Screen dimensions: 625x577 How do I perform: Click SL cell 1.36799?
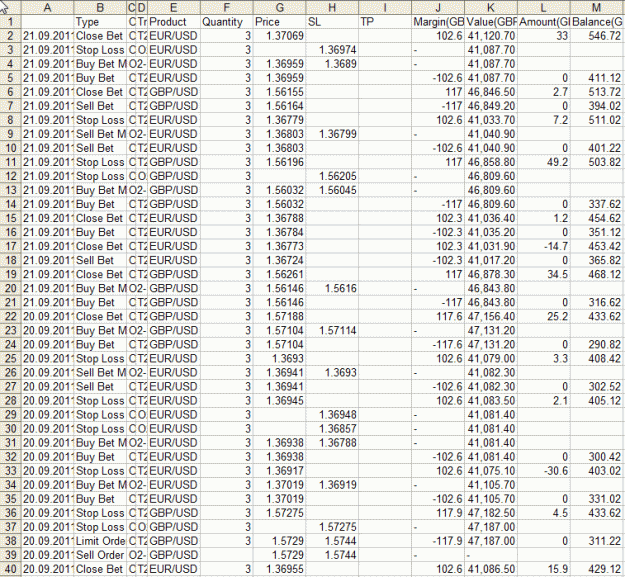332,134
